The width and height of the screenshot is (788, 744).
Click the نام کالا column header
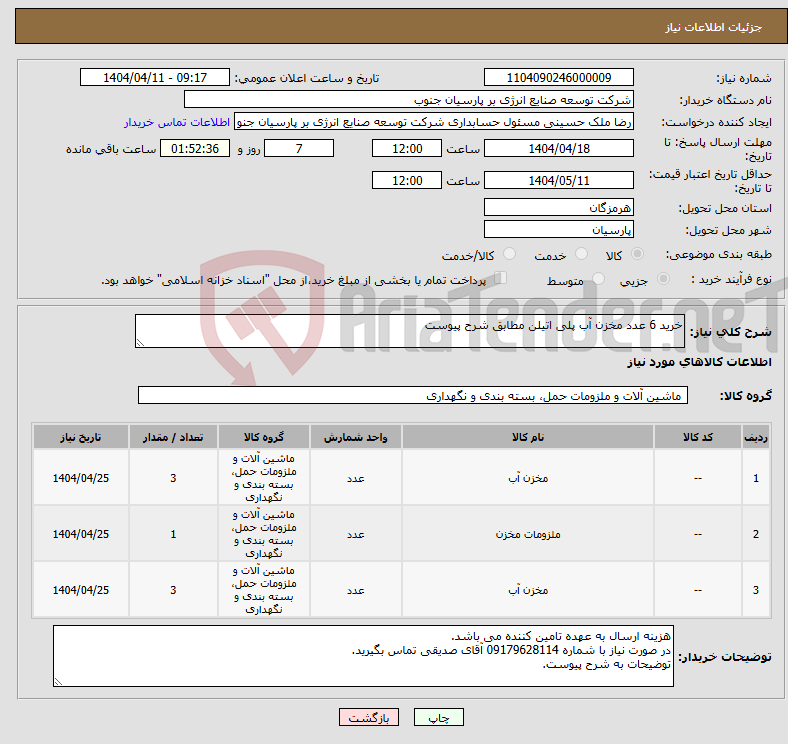click(528, 437)
